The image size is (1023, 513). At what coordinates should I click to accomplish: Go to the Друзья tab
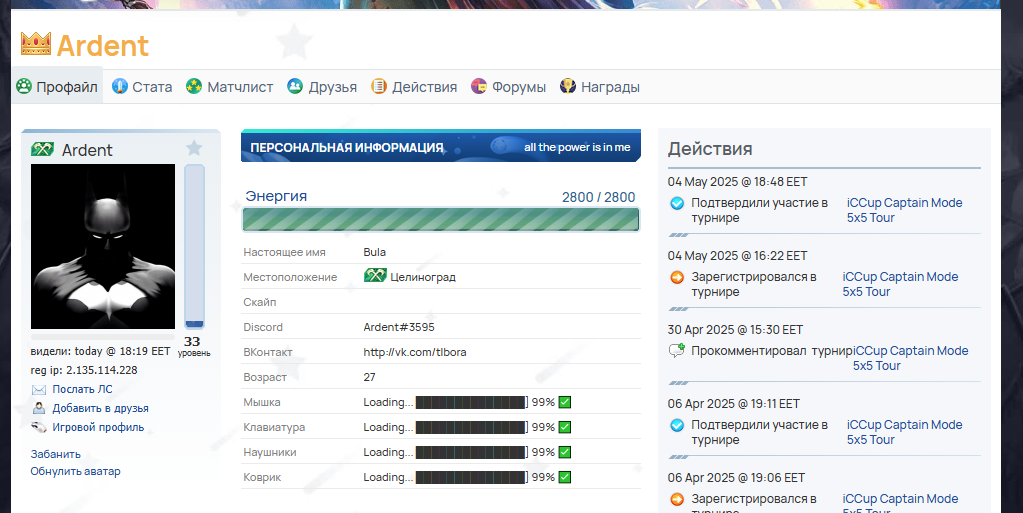(322, 86)
